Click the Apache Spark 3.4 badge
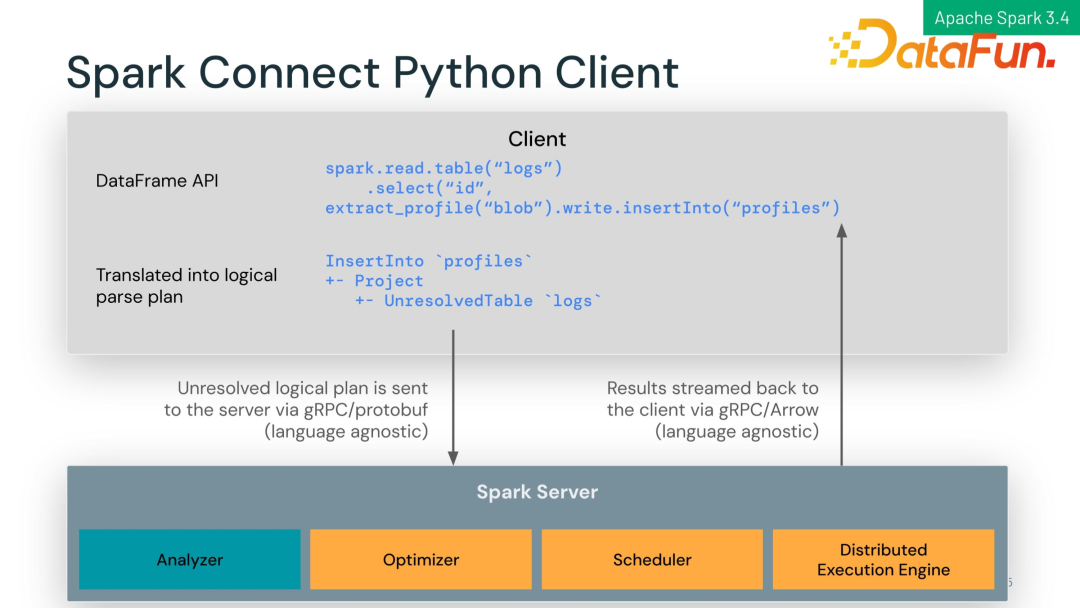This screenshot has width=1080, height=608. [x=1001, y=17]
